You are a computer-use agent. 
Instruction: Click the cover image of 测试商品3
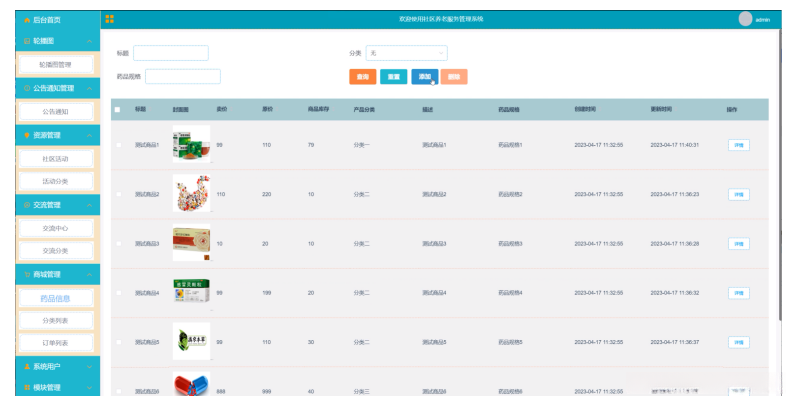coord(192,243)
